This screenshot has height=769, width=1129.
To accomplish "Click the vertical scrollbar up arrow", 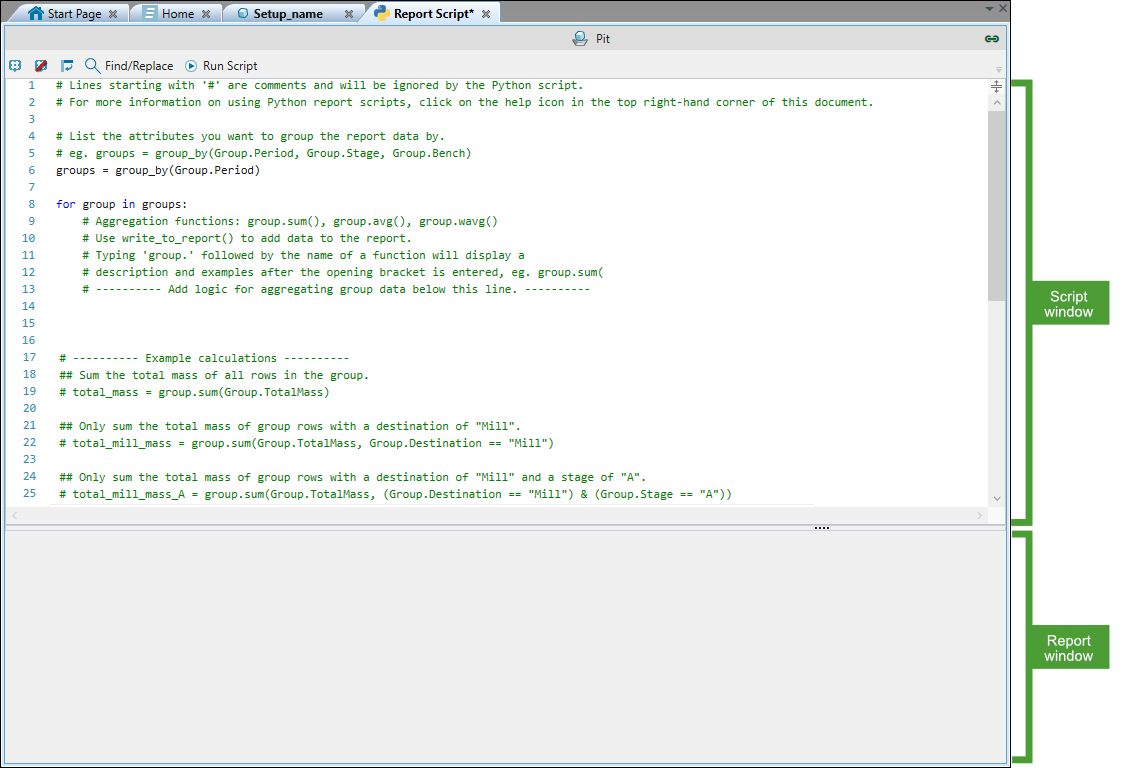I will point(997,103).
